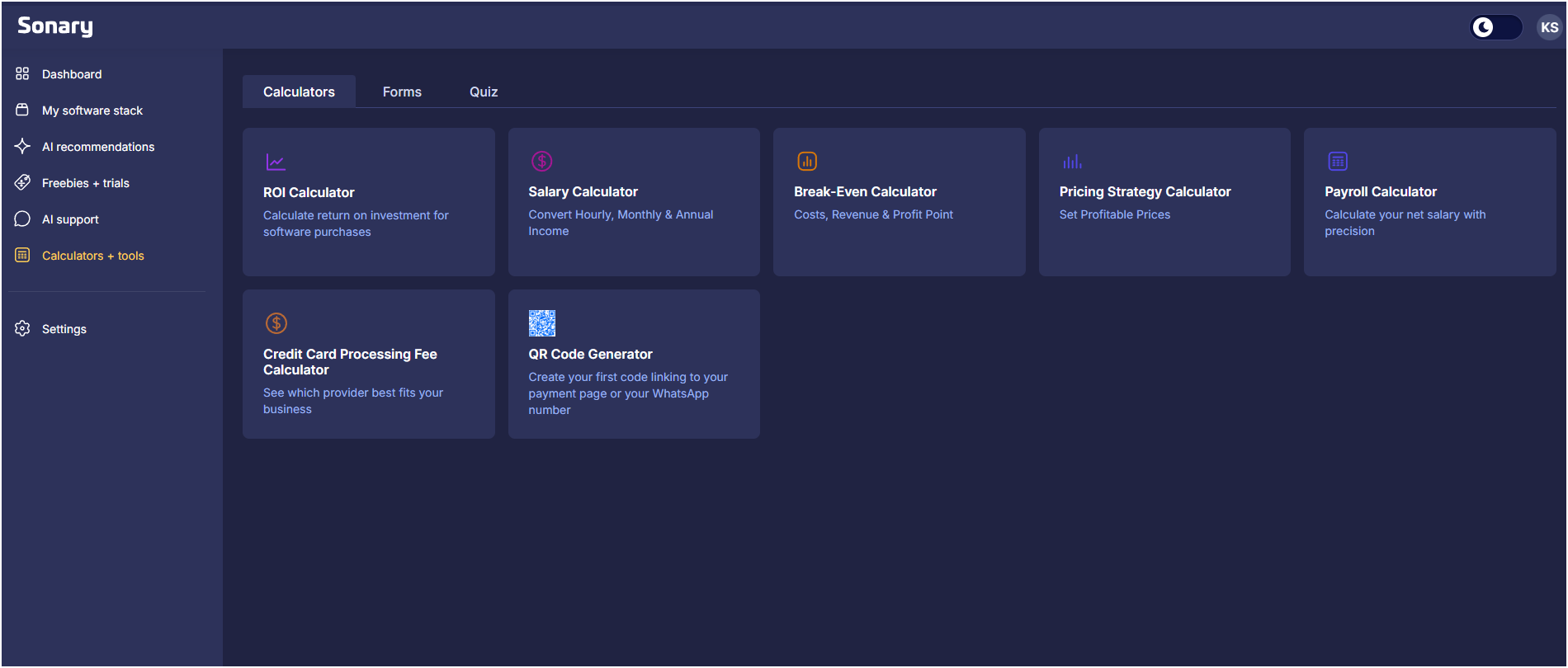Select Calculators + tools in sidebar
The height and width of the screenshot is (668, 1568).
92,256
